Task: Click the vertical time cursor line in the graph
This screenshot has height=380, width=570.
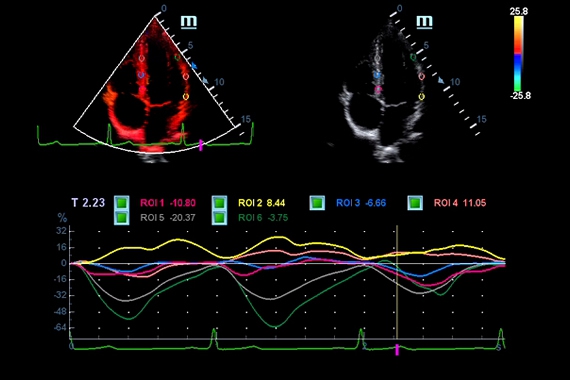Action: 397,282
